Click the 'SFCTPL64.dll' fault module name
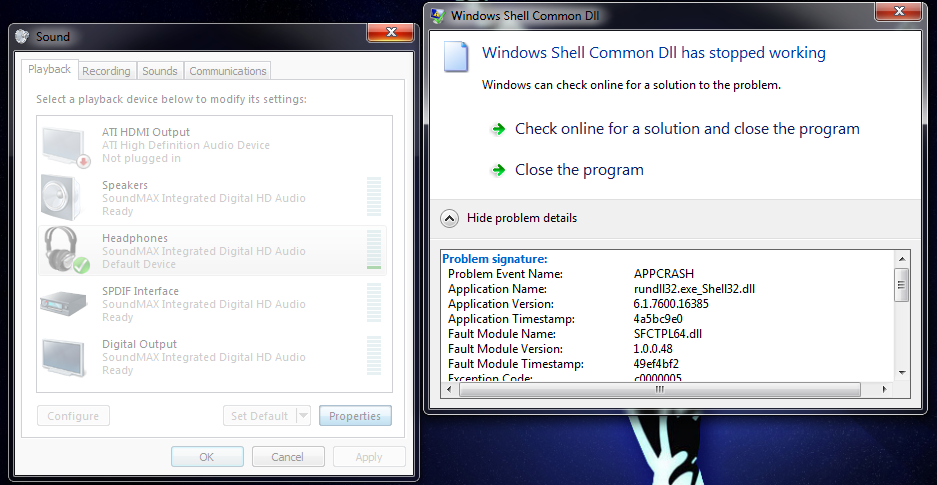 pos(667,334)
